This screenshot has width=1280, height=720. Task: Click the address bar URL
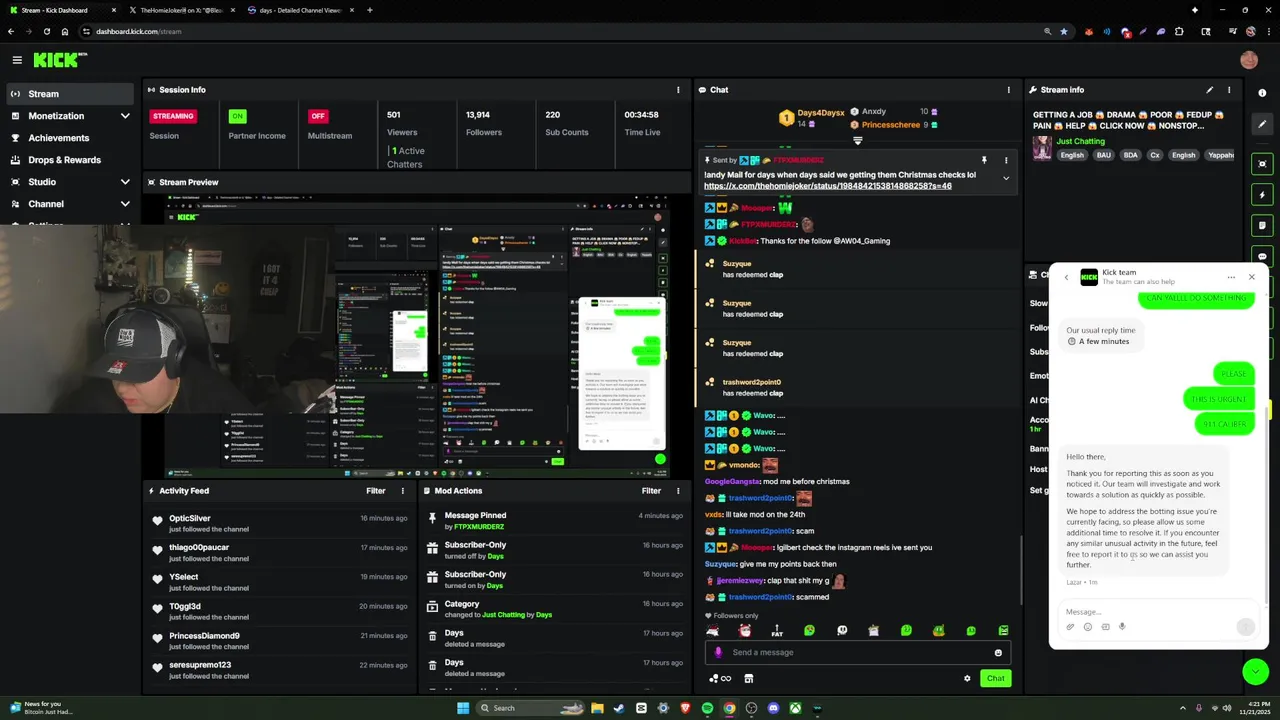pyautogui.click(x=139, y=31)
